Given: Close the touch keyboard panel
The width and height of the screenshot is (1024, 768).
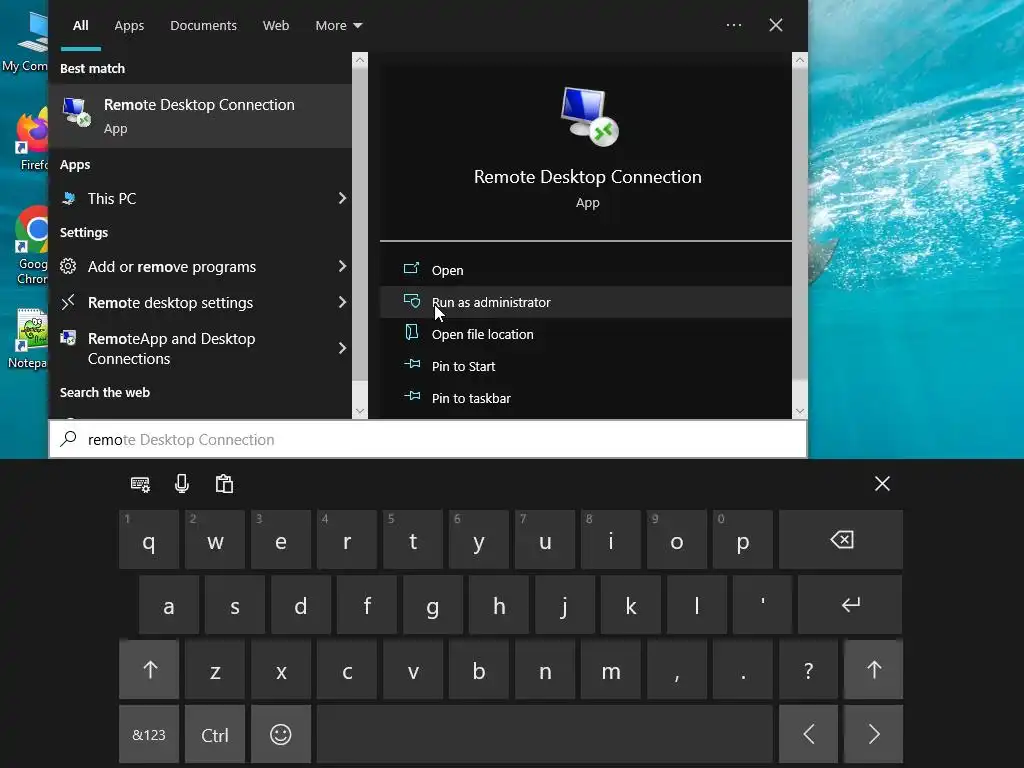Looking at the screenshot, I should click(x=882, y=484).
